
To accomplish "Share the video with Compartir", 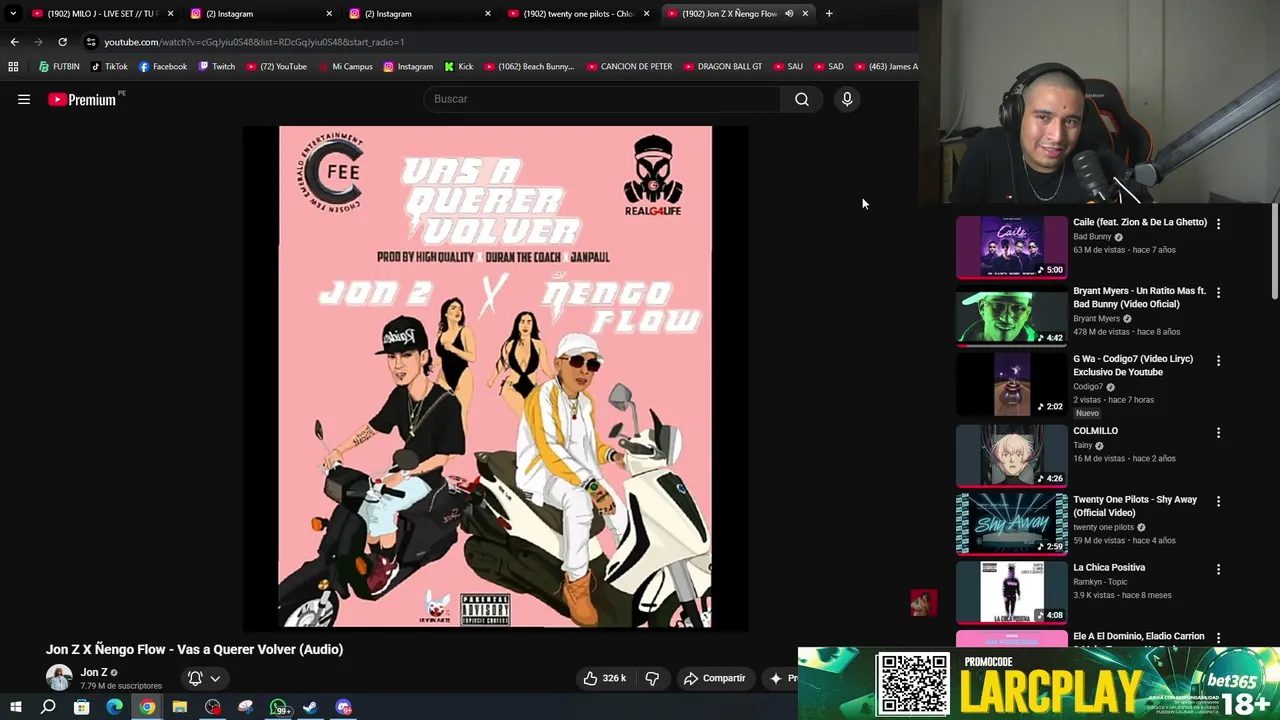I will pos(714,678).
